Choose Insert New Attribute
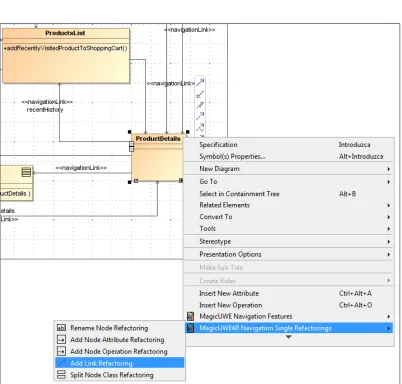The image size is (402, 384). (289, 293)
